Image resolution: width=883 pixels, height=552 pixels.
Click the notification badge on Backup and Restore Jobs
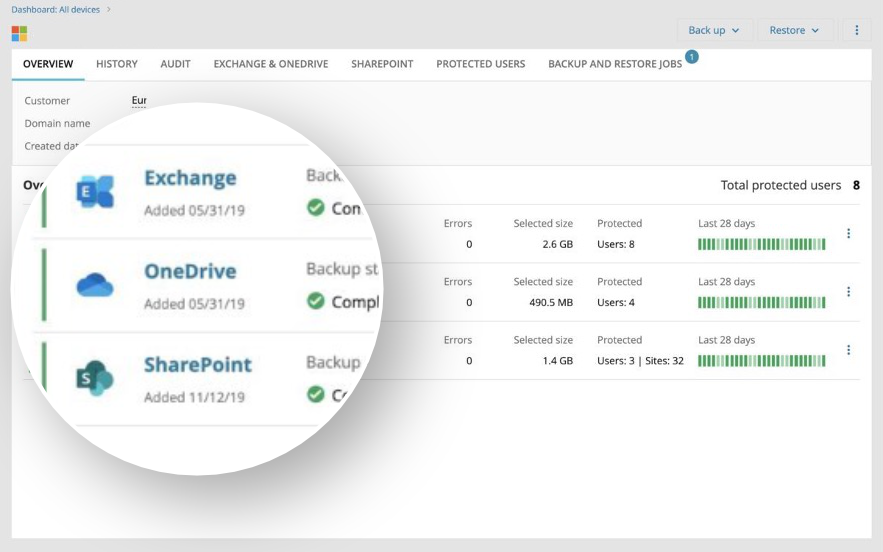[x=692, y=57]
